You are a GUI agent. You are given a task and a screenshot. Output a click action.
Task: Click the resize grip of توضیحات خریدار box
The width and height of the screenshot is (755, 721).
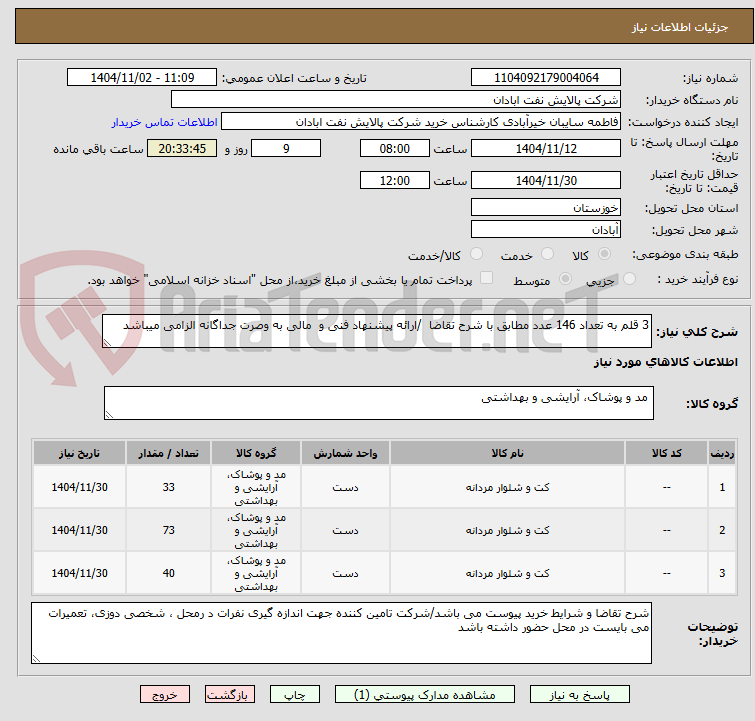37,658
